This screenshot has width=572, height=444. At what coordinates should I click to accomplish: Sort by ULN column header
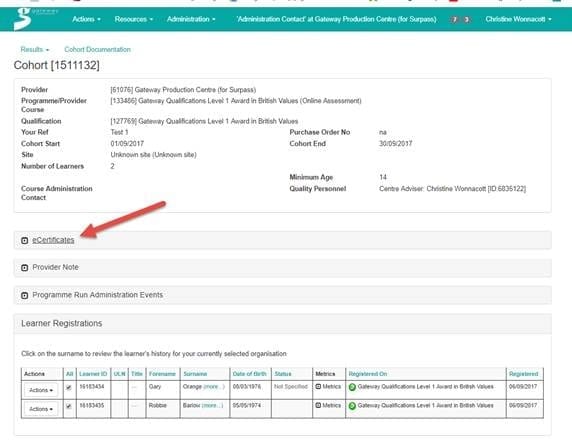pos(119,374)
